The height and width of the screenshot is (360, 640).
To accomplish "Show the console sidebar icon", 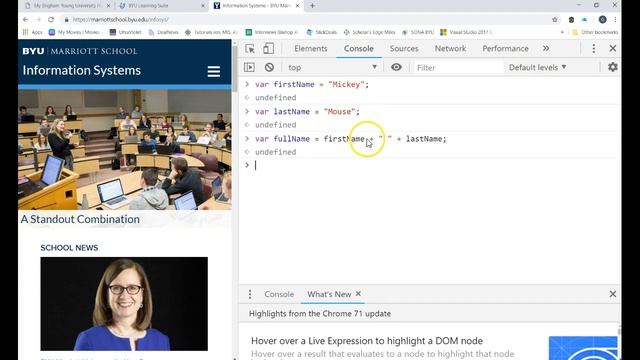I will click(x=249, y=67).
